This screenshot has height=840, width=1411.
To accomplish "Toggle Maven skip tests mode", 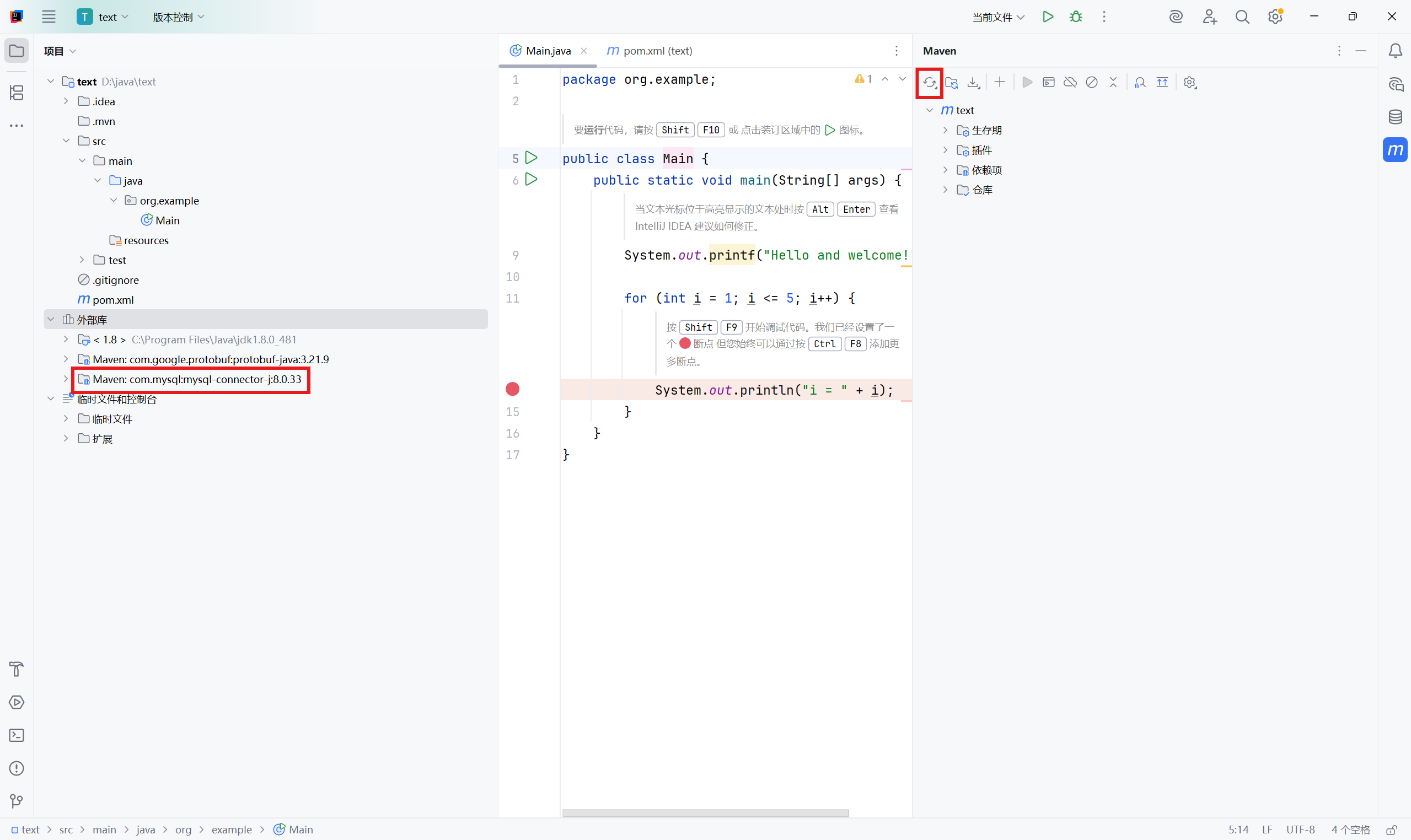I will click(x=1092, y=83).
